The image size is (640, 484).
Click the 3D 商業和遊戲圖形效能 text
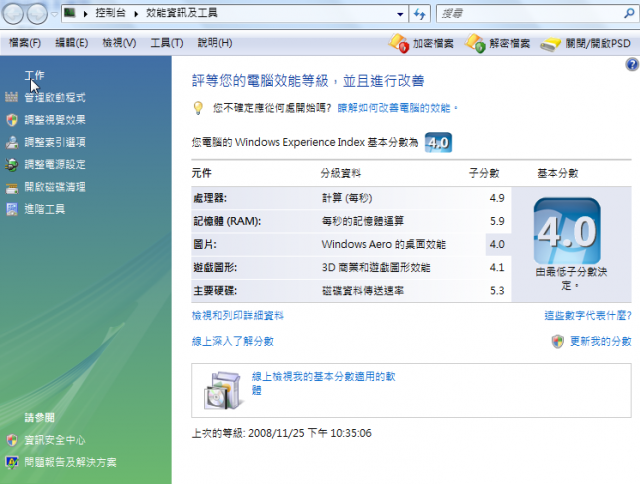coord(376,268)
